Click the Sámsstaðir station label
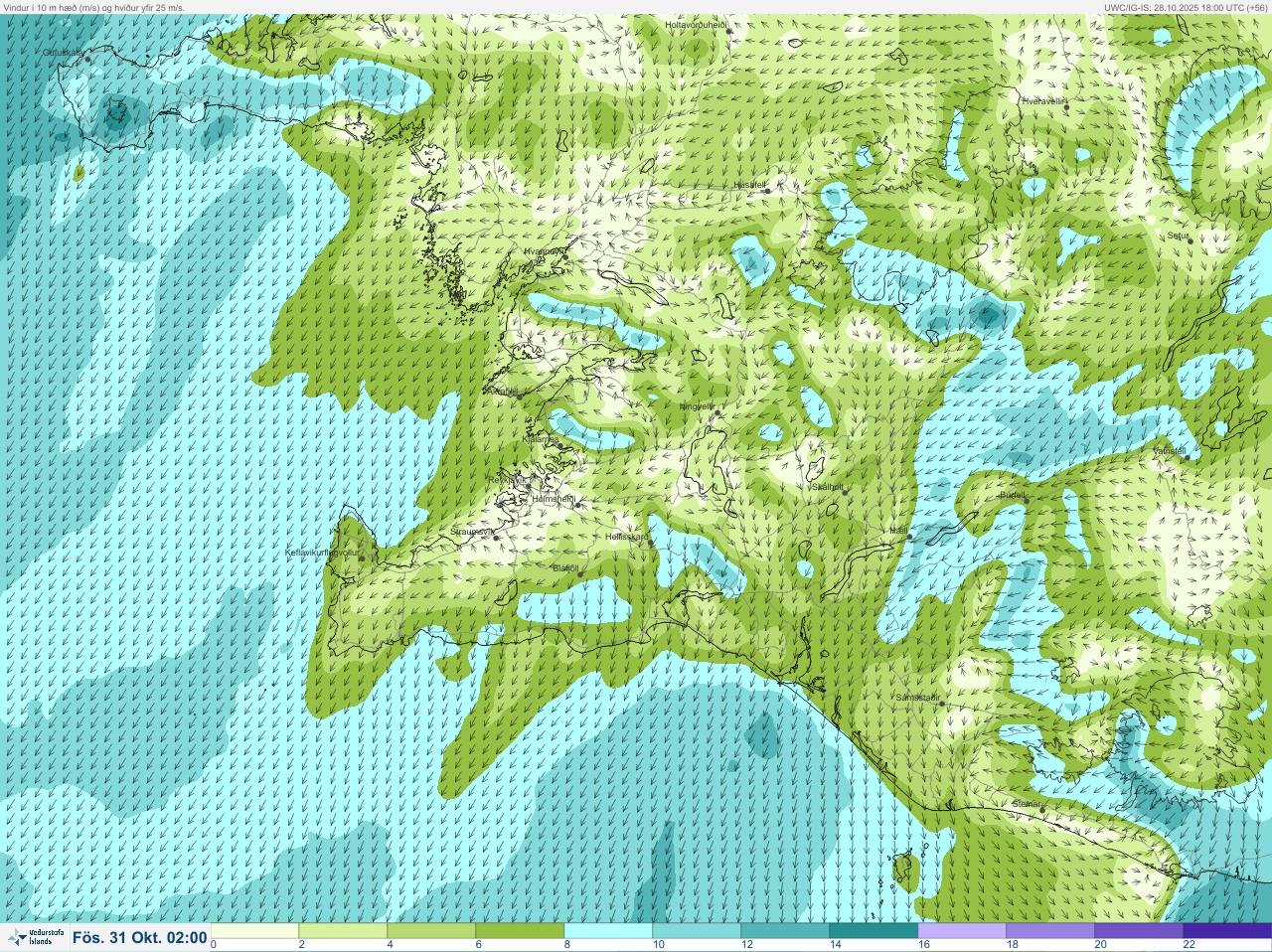The height and width of the screenshot is (952, 1272). (917, 698)
